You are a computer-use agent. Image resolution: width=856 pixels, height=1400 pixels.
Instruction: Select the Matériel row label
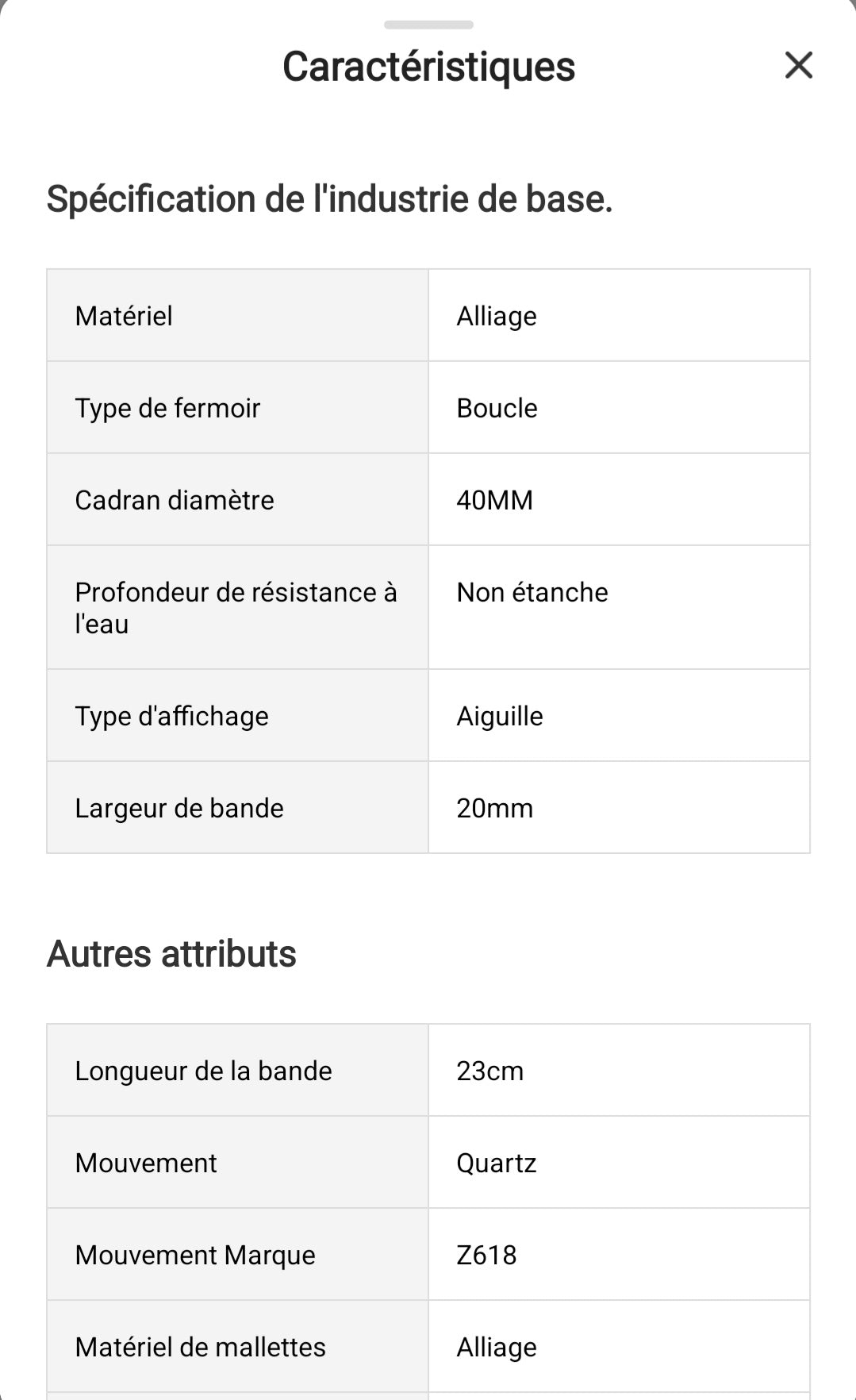(x=124, y=316)
